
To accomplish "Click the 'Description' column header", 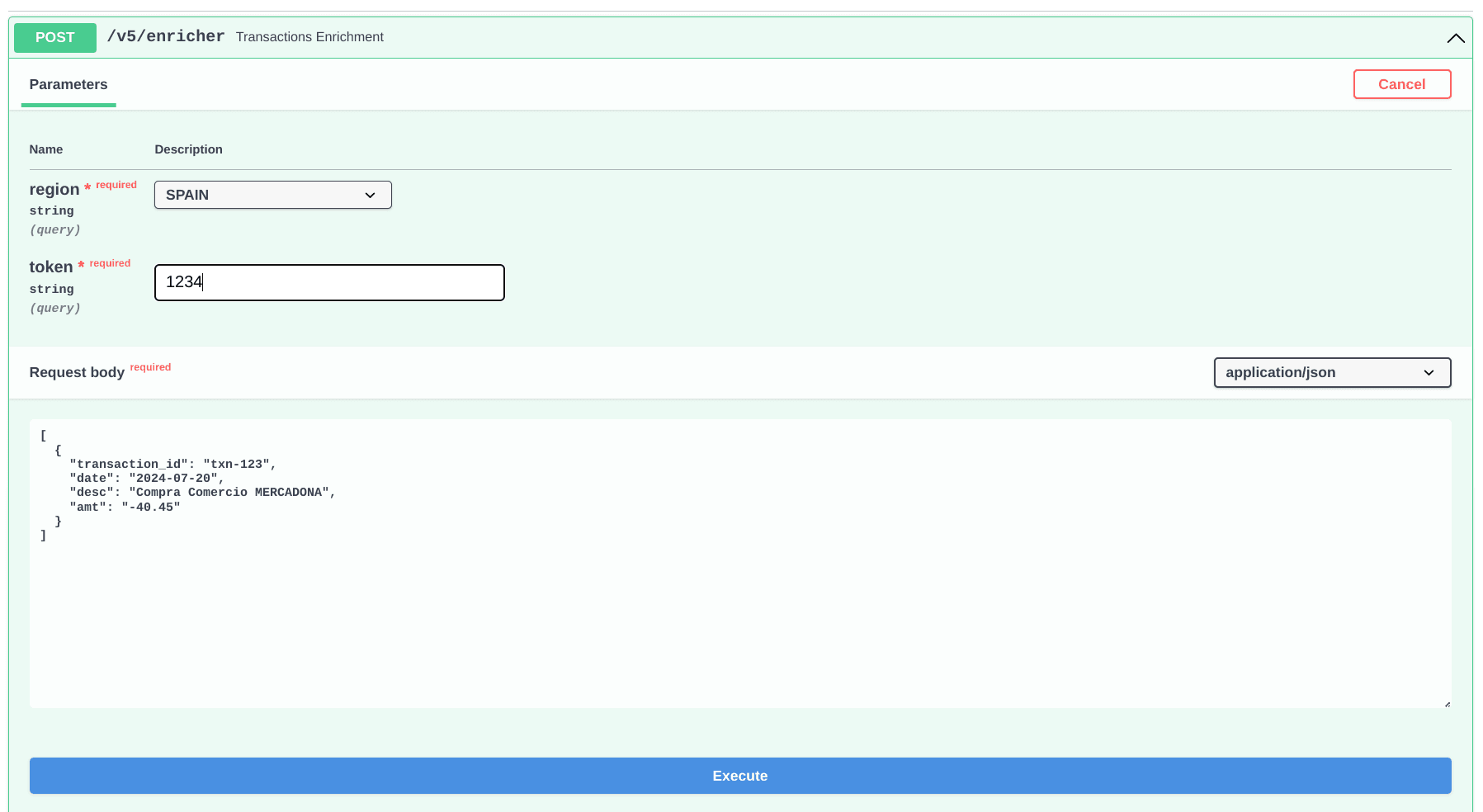I will [x=188, y=149].
